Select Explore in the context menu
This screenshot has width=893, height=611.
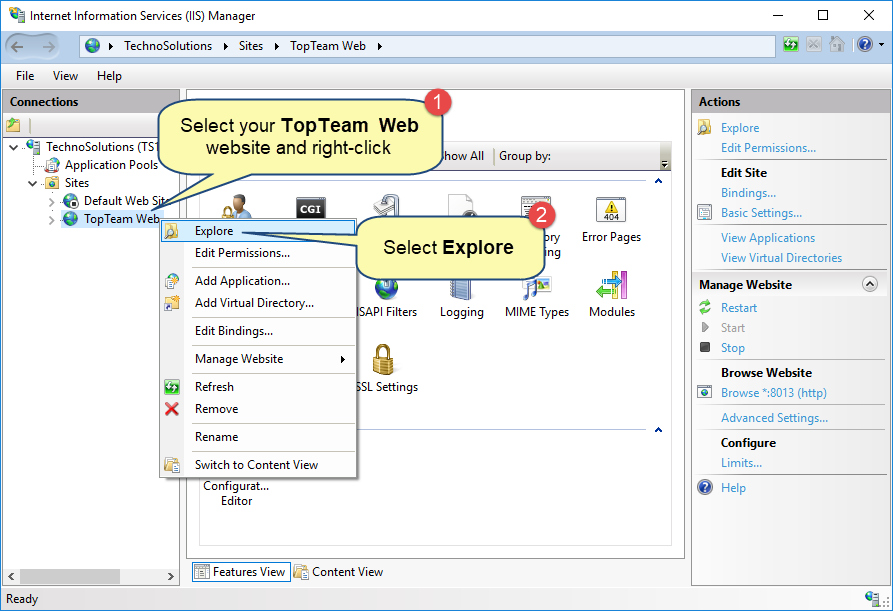click(259, 231)
